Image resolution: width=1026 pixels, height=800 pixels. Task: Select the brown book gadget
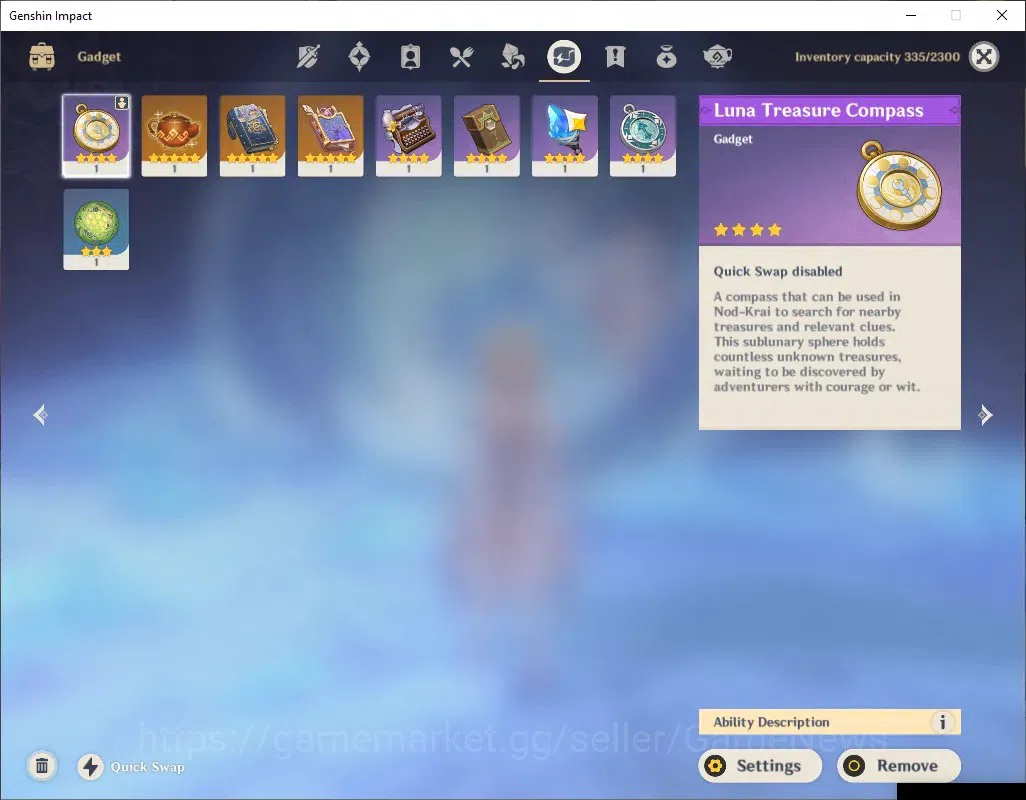(x=486, y=136)
